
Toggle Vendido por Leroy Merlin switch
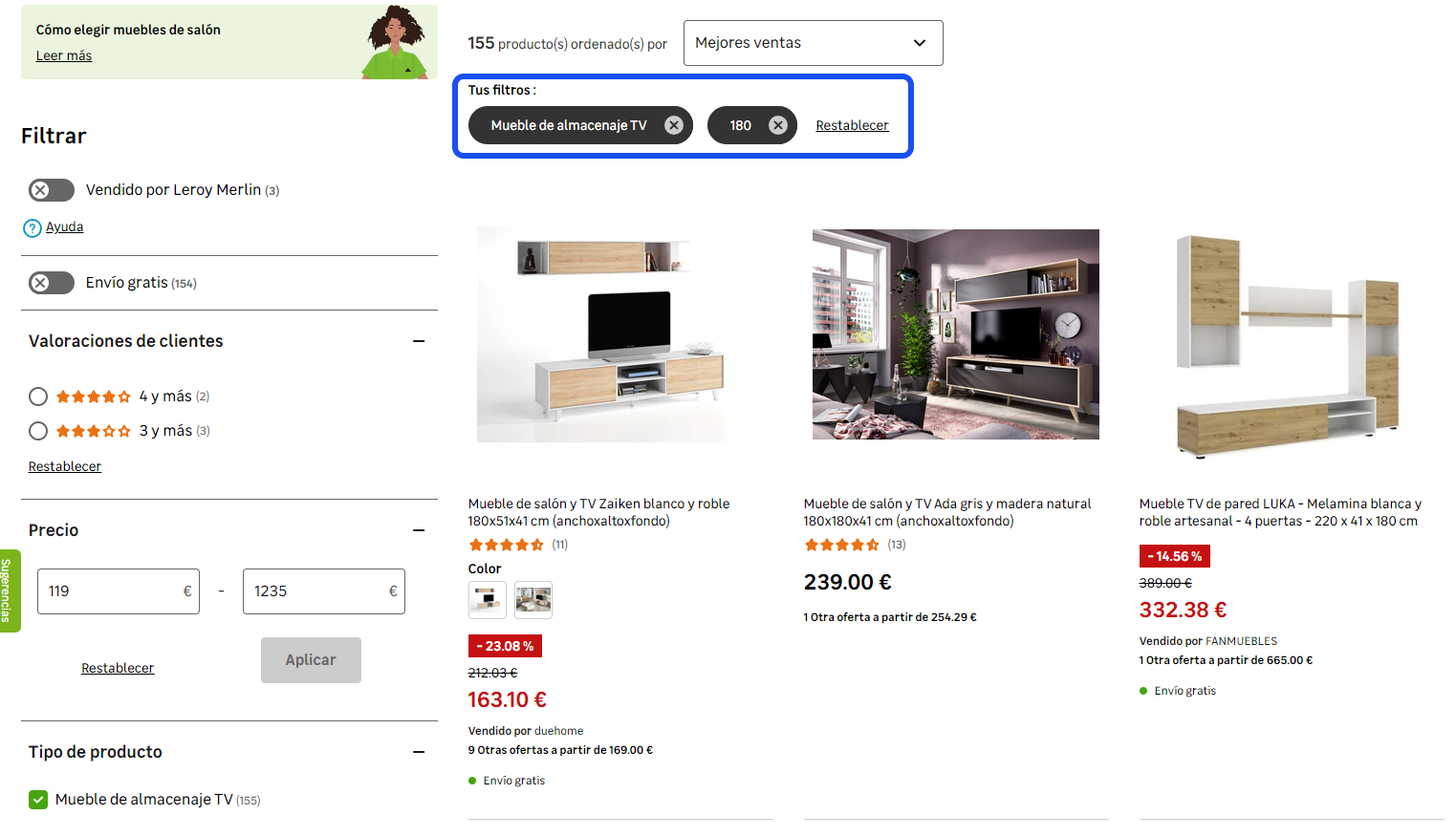(x=52, y=190)
